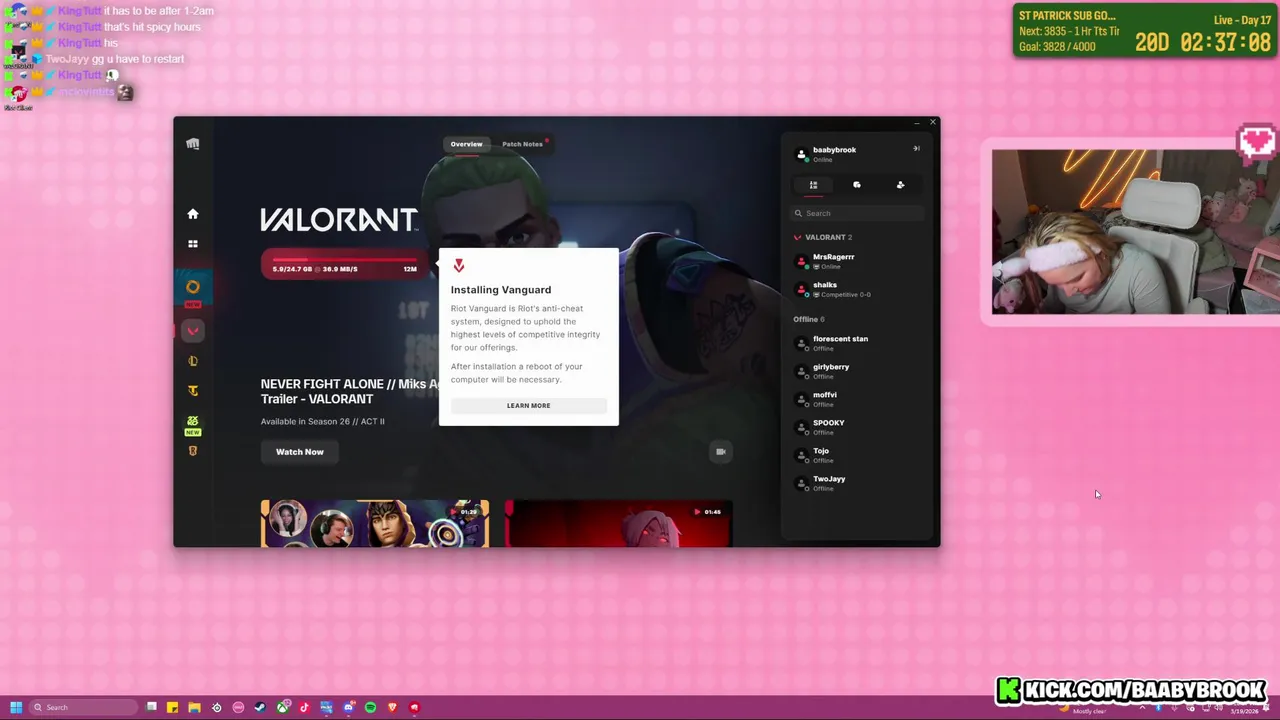Collapse the Offline friends group
Image resolution: width=1280 pixels, height=720 pixels.
coord(809,319)
